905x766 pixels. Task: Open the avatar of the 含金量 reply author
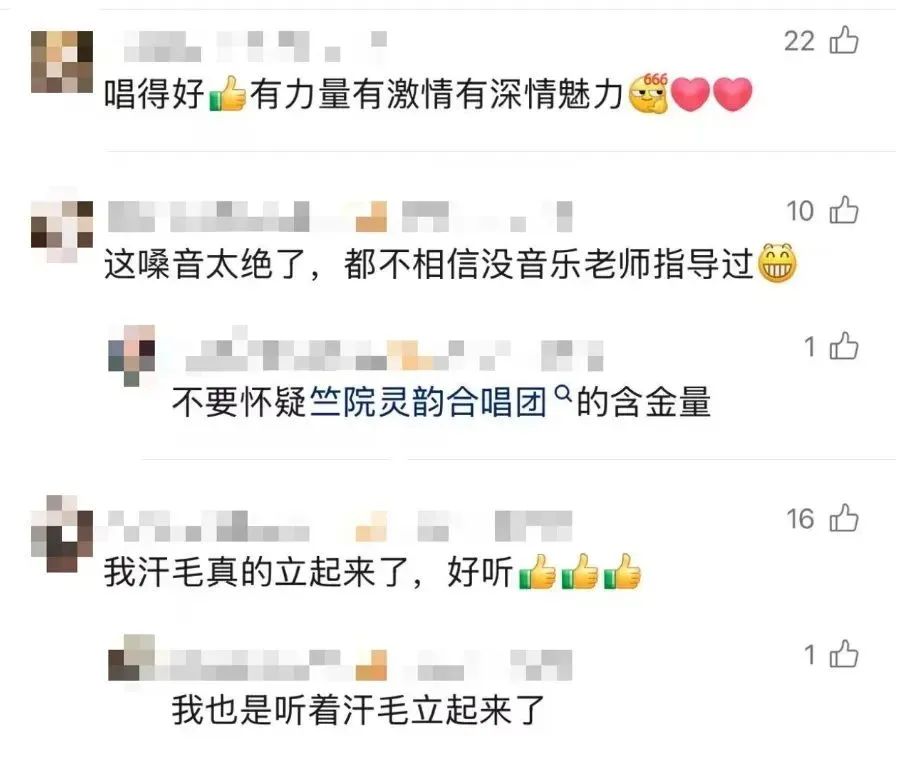pos(132,354)
